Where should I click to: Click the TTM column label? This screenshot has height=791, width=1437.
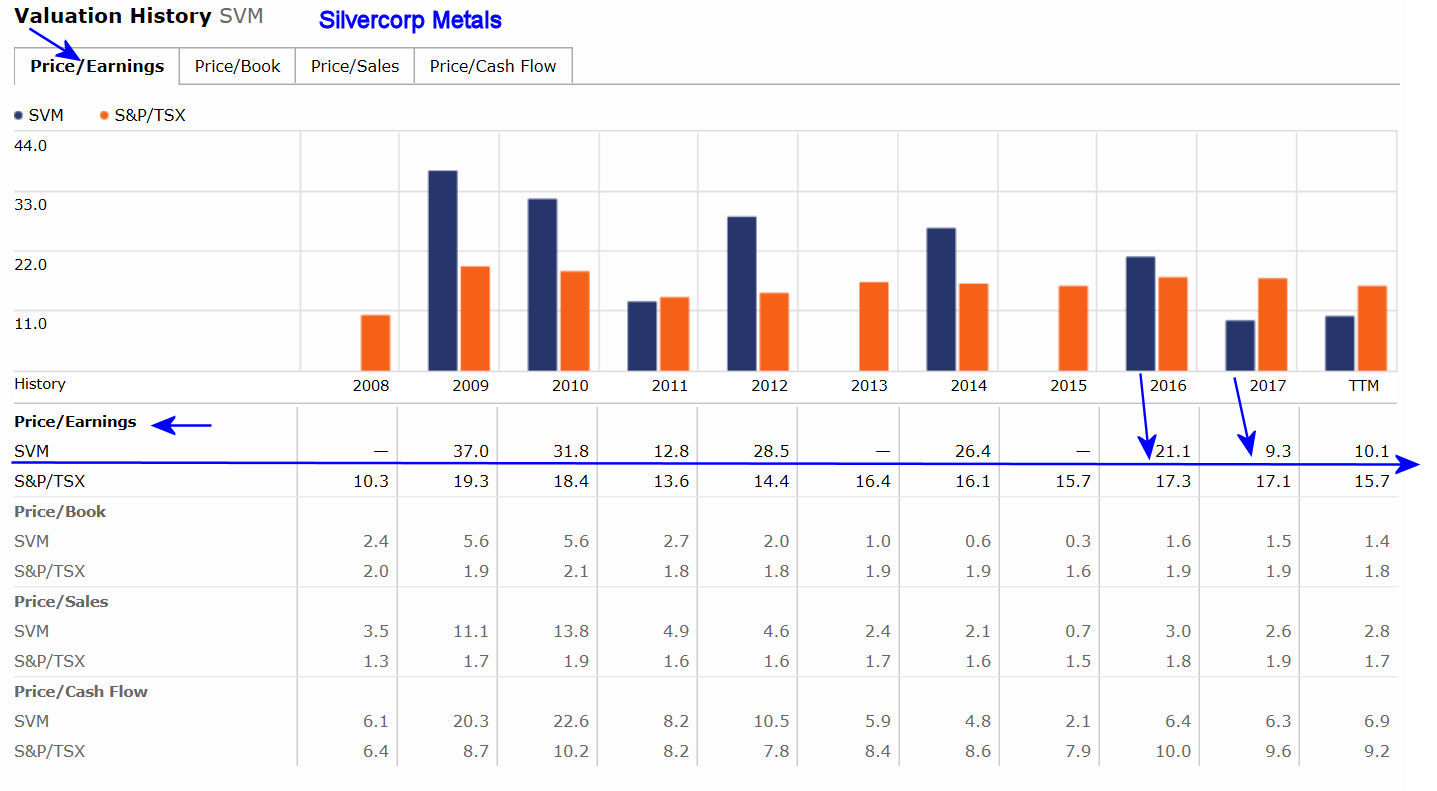pos(1363,386)
